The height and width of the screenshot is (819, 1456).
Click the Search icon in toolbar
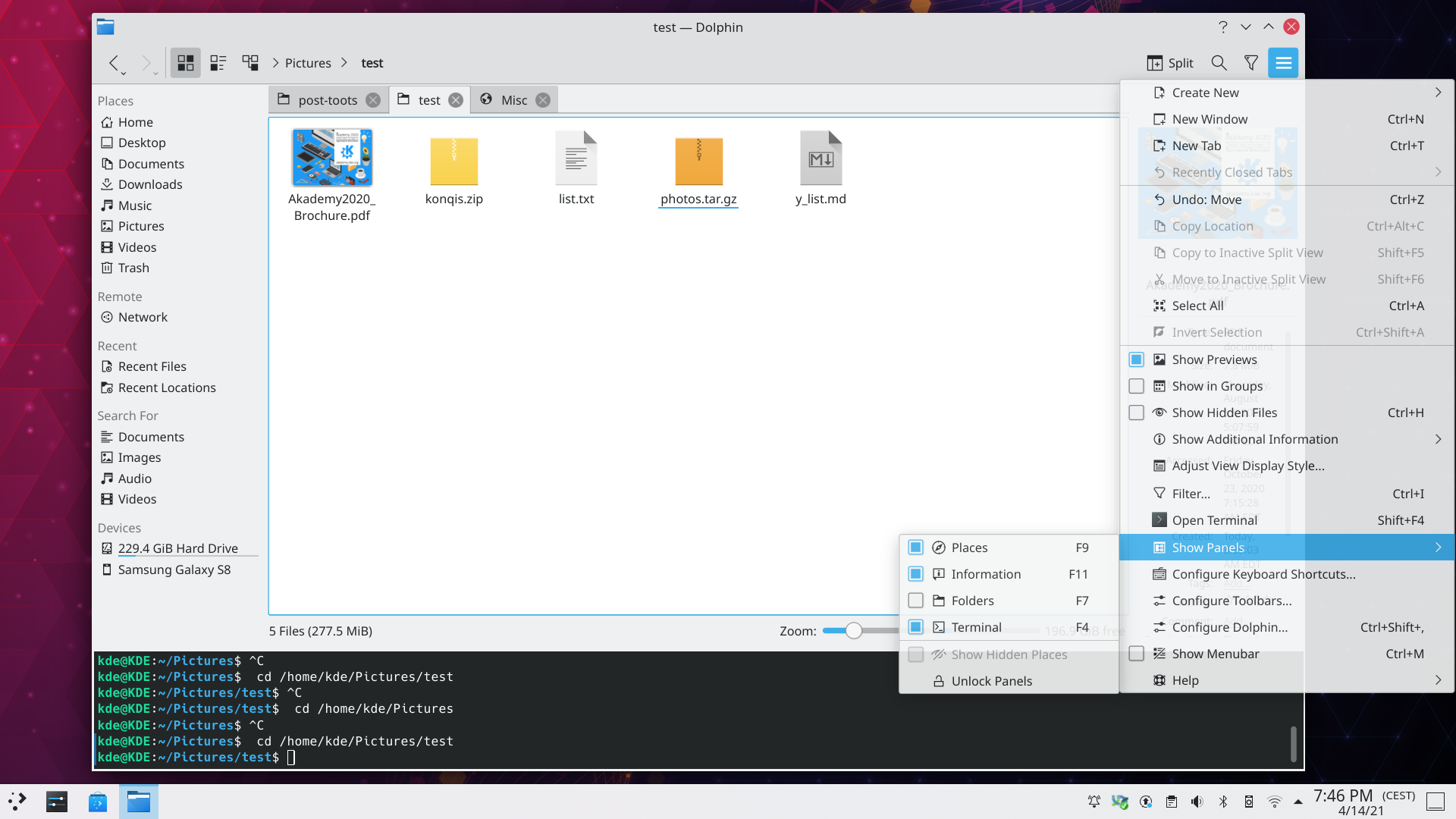click(1219, 63)
